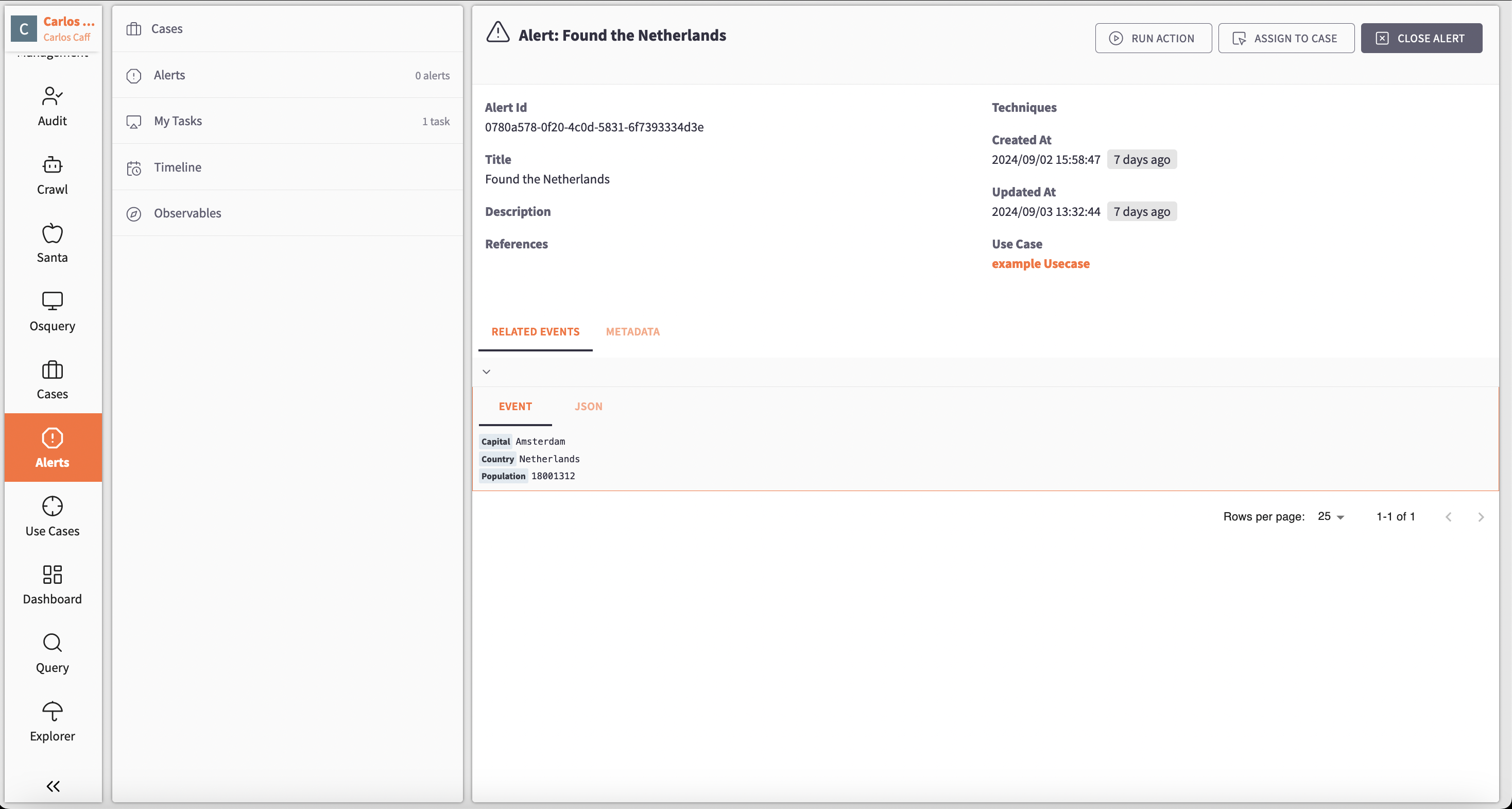The height and width of the screenshot is (809, 1512).
Task: Open the rows per page dropdown
Action: [1331, 517]
